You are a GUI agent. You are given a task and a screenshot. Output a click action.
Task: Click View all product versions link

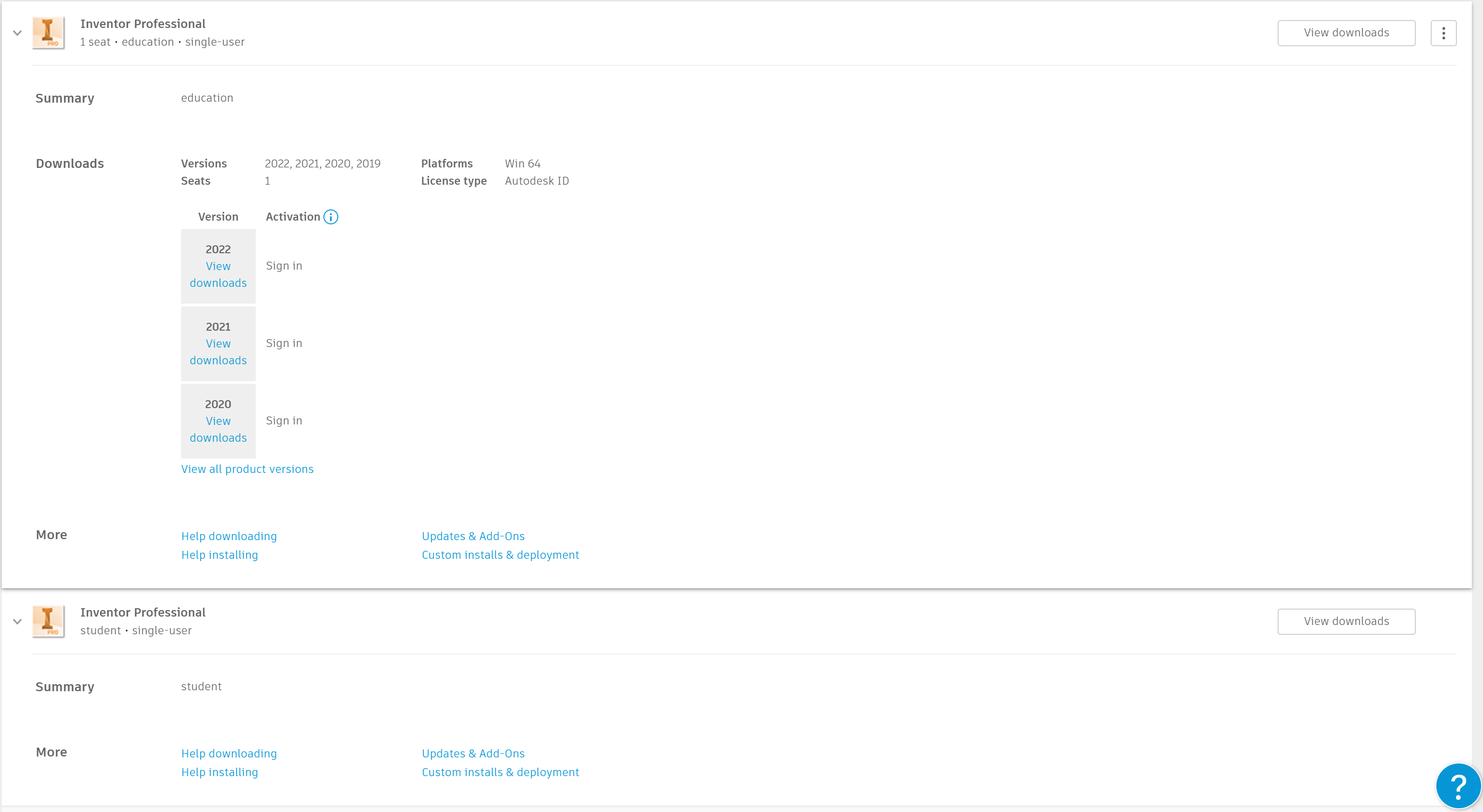pyautogui.click(x=247, y=469)
